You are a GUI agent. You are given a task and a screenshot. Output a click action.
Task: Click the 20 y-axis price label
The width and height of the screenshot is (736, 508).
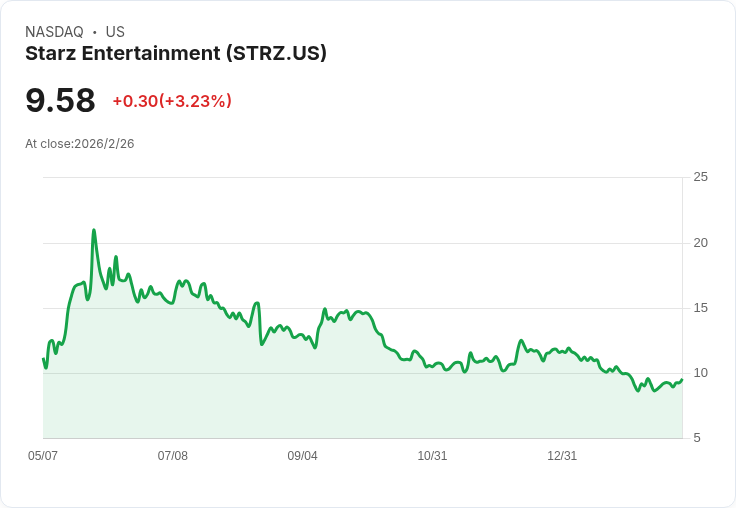tap(701, 243)
